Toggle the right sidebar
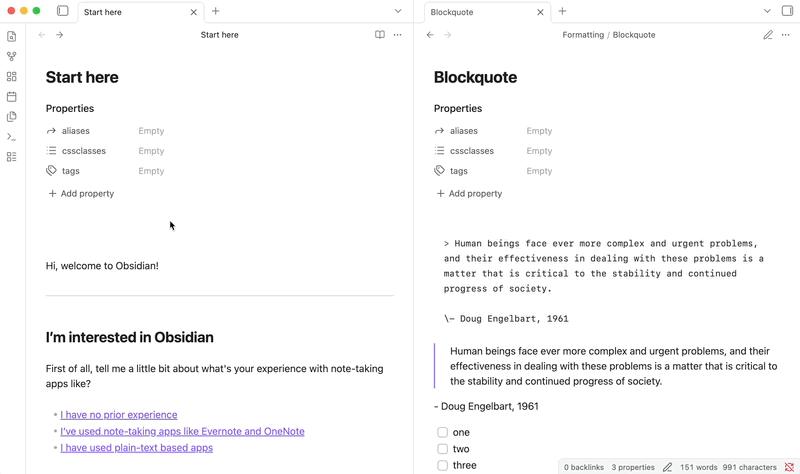This screenshot has width=800, height=474. pyautogui.click(x=787, y=11)
